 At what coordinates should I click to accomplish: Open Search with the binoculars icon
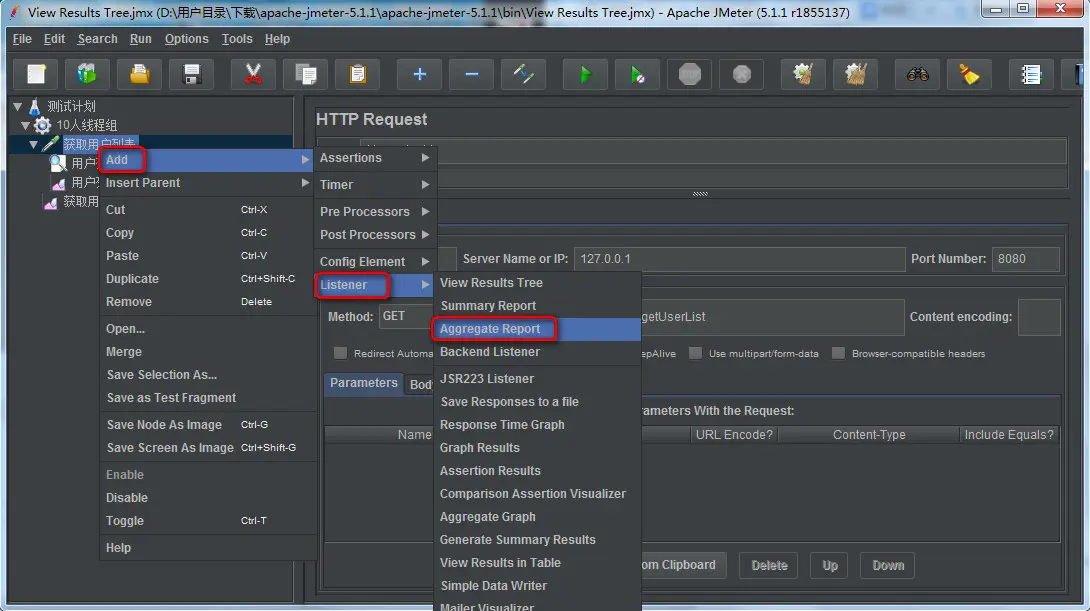(x=918, y=74)
